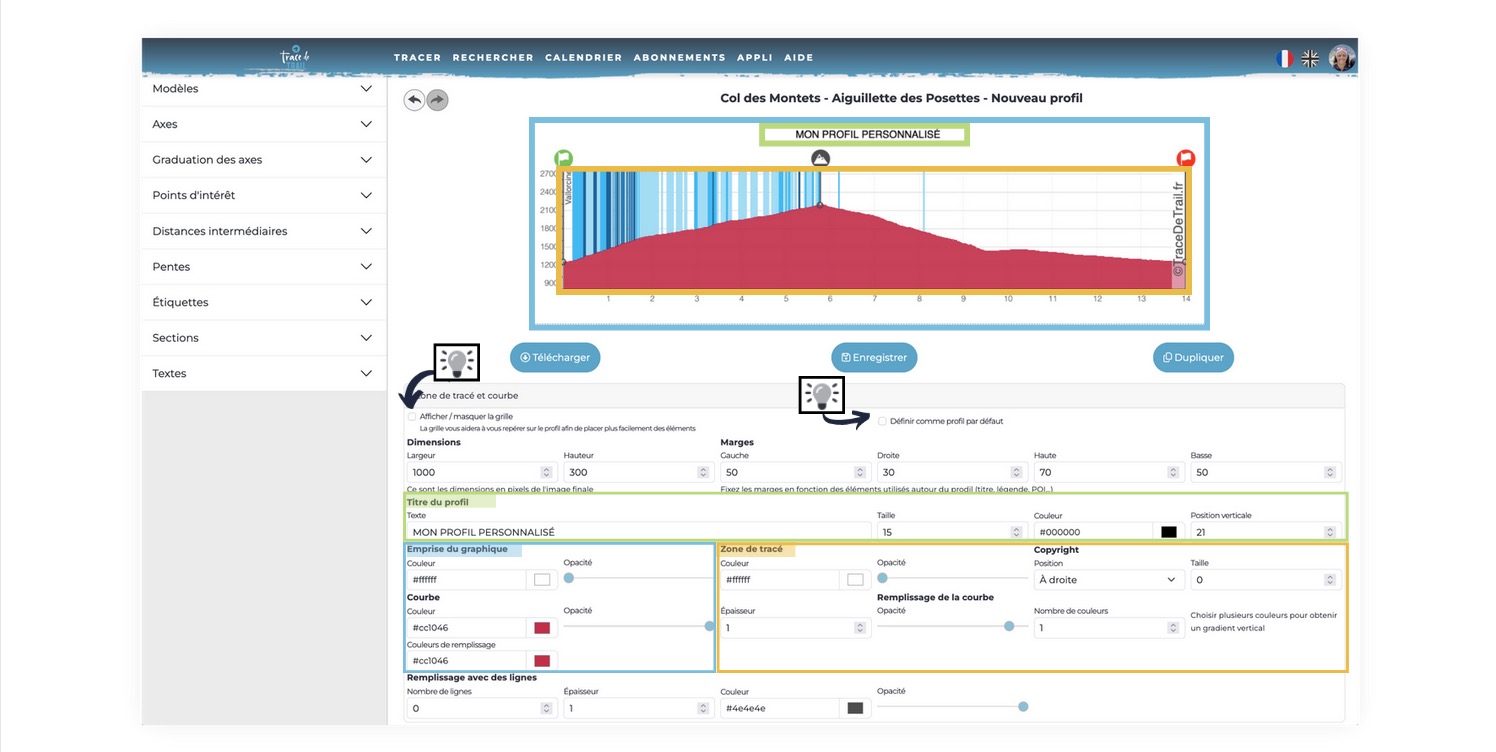1496x752 pixels.
Task: Switch language with the UK flag icon
Action: pyautogui.click(x=1310, y=58)
